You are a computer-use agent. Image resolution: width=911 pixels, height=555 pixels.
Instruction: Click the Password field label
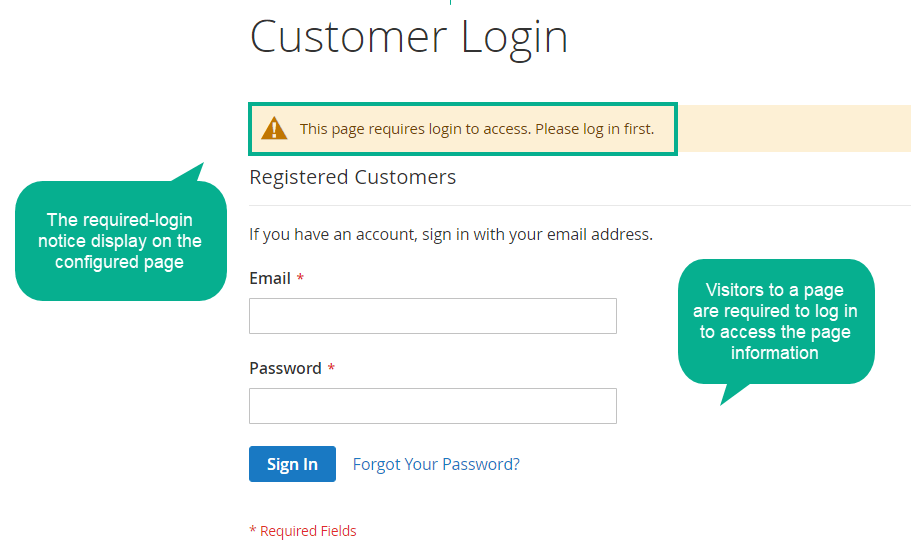coord(285,368)
